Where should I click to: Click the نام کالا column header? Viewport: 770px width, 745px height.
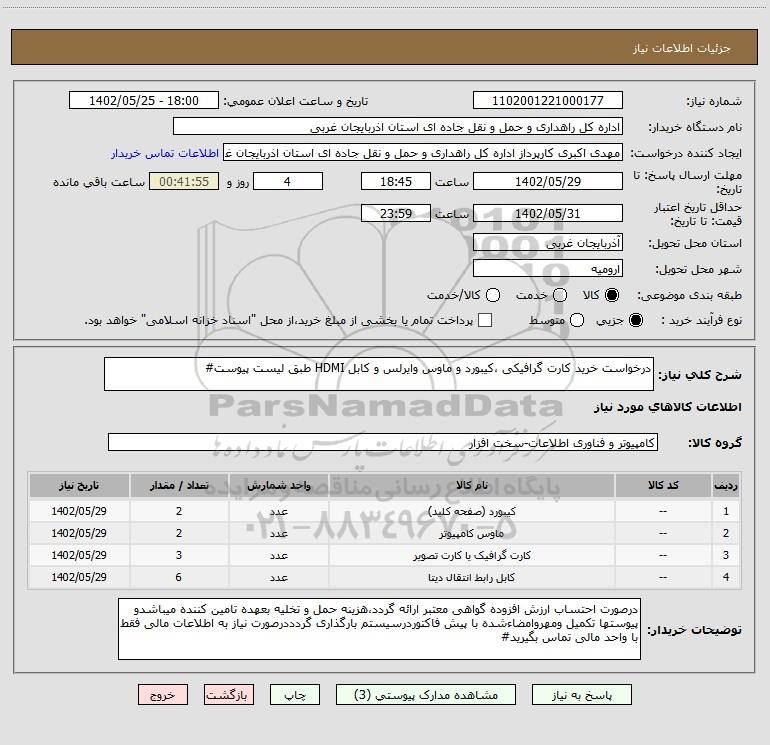(x=471, y=485)
